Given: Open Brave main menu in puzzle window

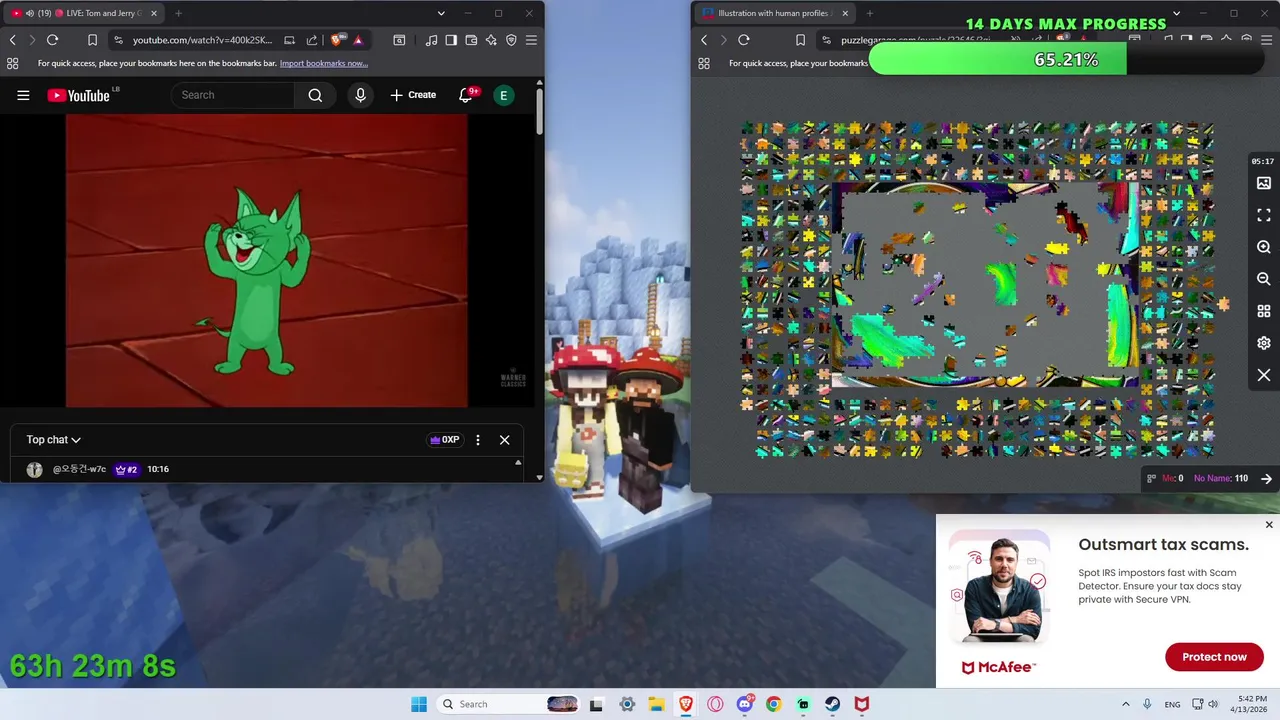Looking at the screenshot, I should click(1267, 40).
